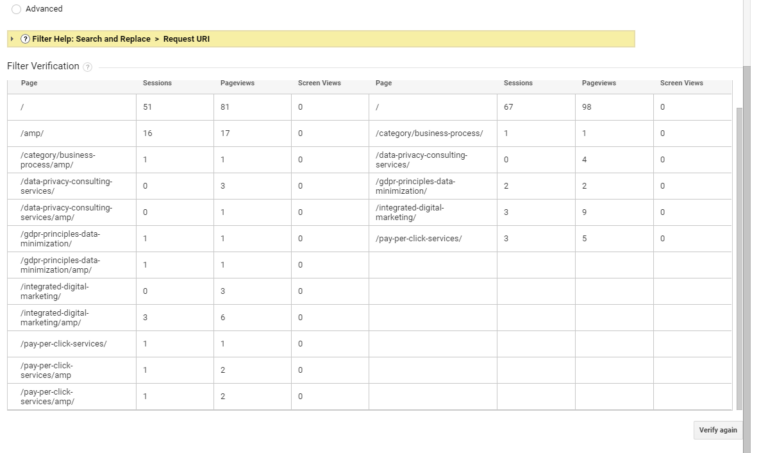The image size is (768, 453).
Task: Click the Filter Help question mark icon
Action: point(25,39)
